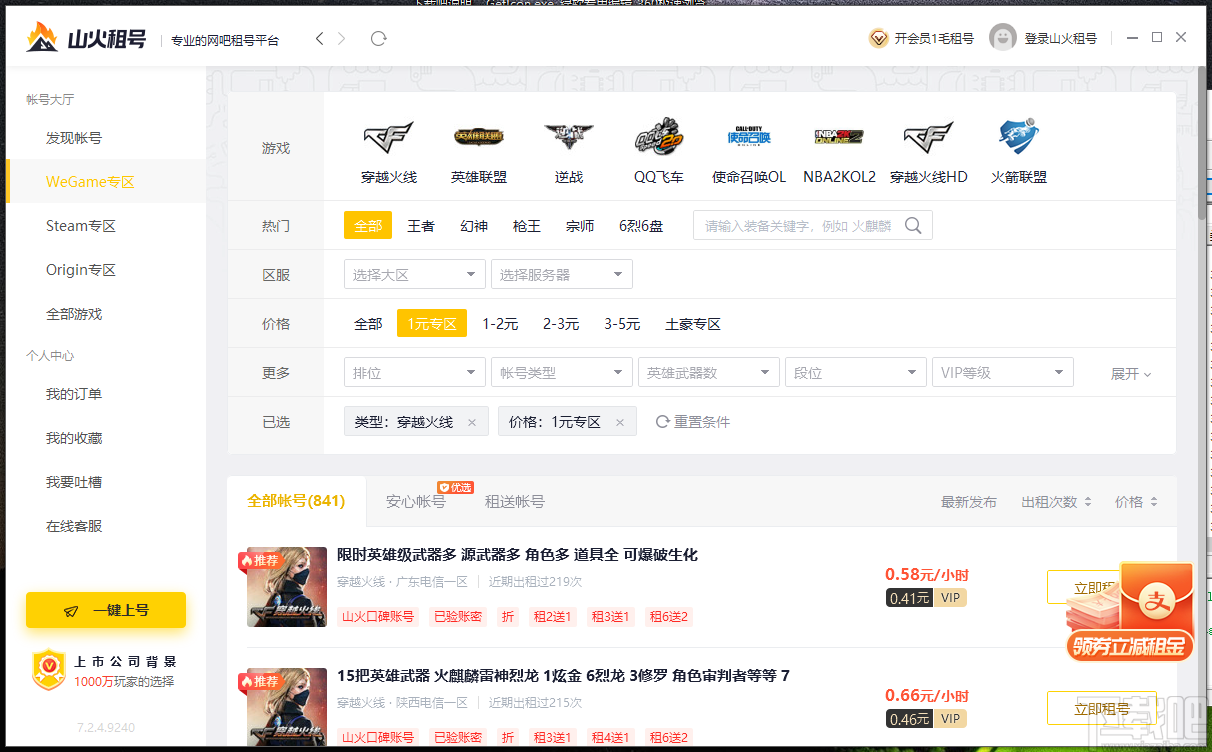Select the 穿越火线 game icon
The width and height of the screenshot is (1212, 752).
tap(388, 138)
